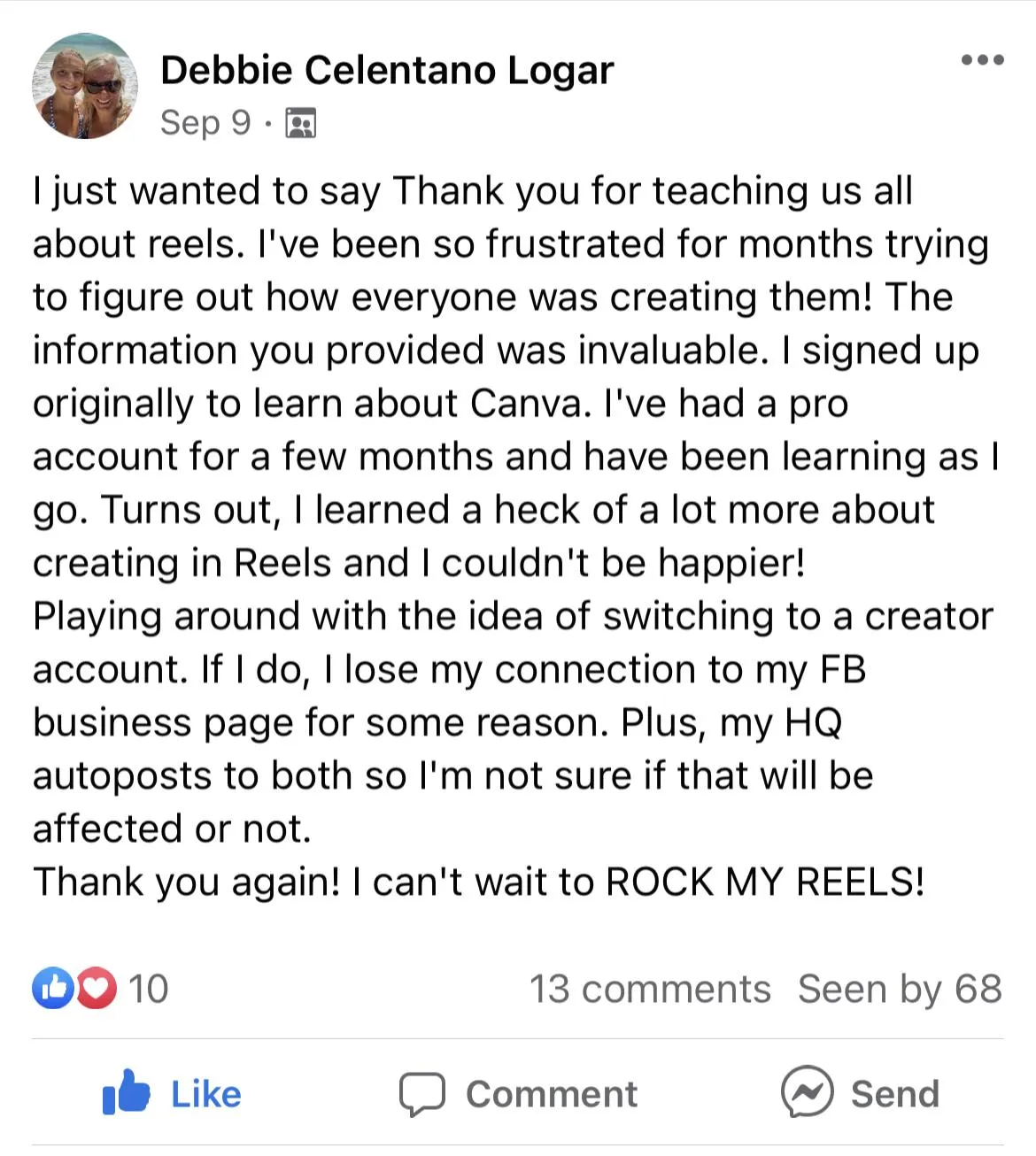Tap the Like thumbs-up icon
The image size is (1036, 1156).
click(127, 1092)
